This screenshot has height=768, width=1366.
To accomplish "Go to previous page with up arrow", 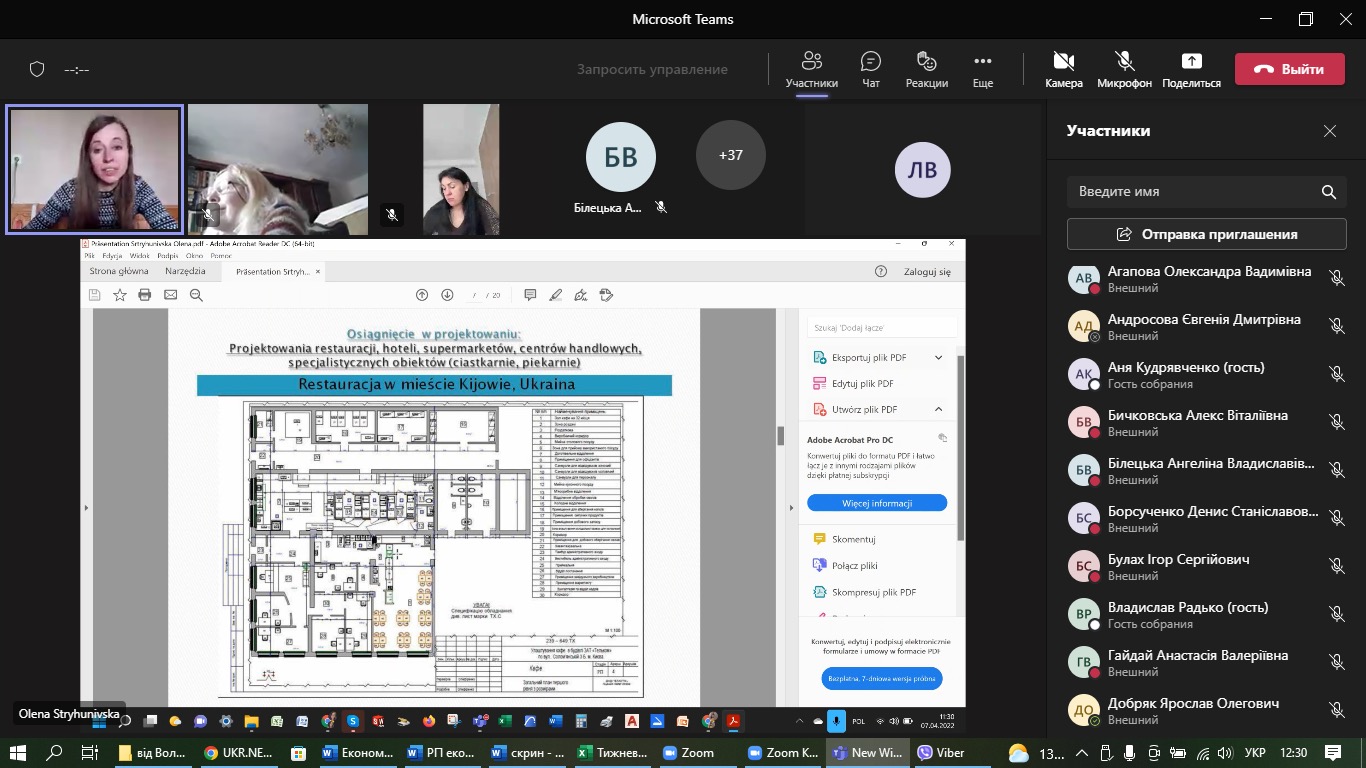I will pos(422,295).
